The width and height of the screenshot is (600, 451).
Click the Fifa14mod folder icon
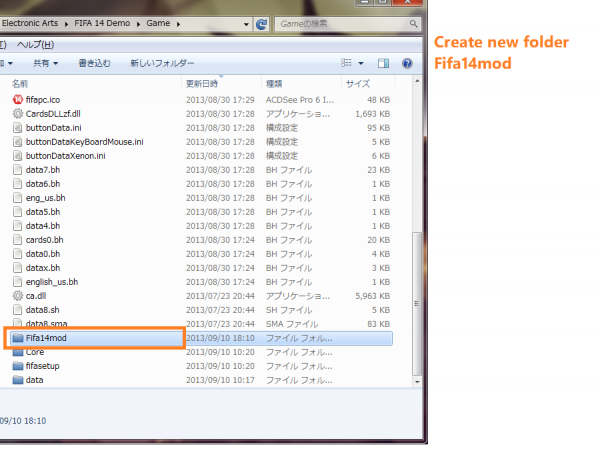pyautogui.click(x=18, y=338)
